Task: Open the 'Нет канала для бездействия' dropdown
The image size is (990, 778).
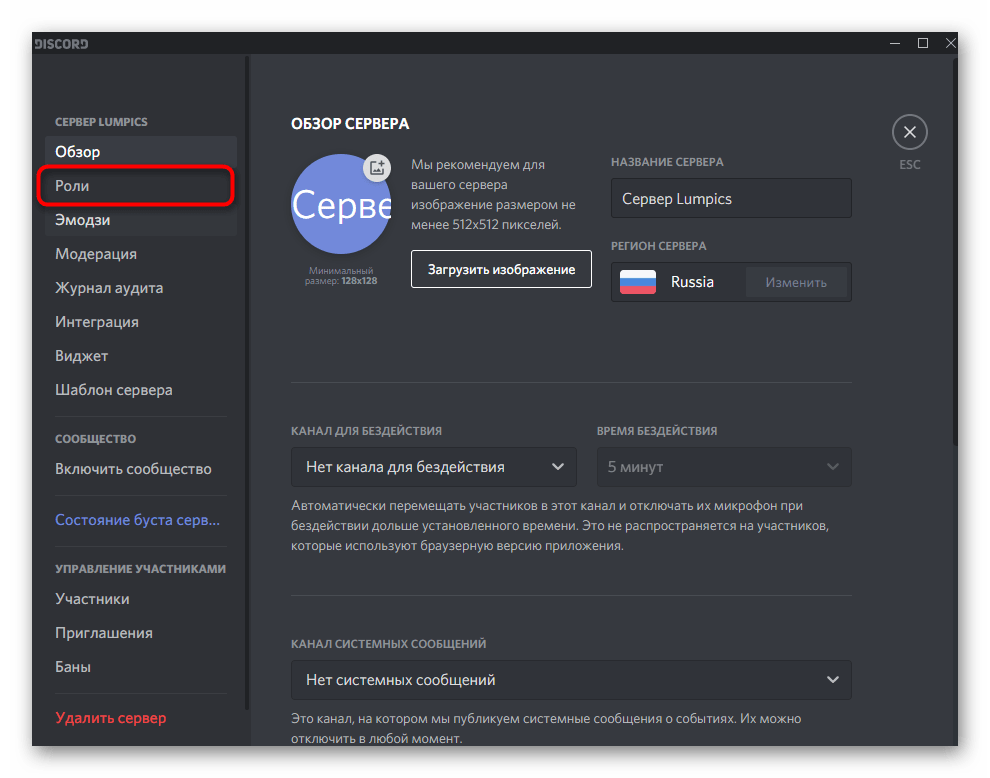Action: (433, 466)
